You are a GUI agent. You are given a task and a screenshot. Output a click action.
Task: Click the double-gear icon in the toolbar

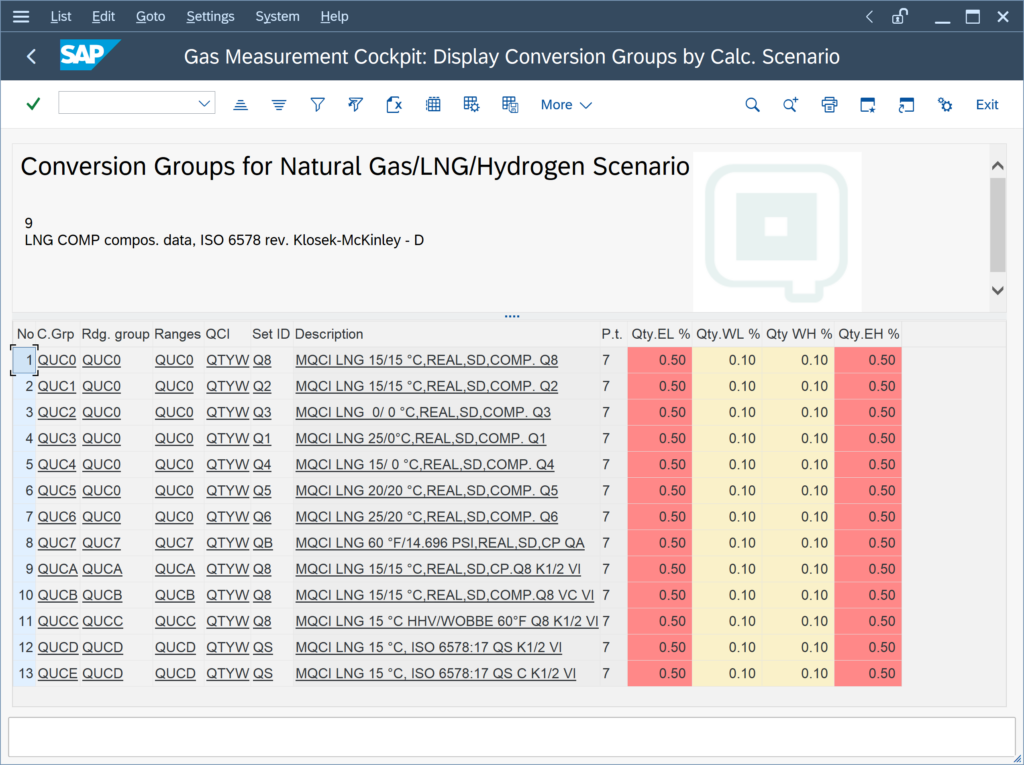click(x=945, y=105)
